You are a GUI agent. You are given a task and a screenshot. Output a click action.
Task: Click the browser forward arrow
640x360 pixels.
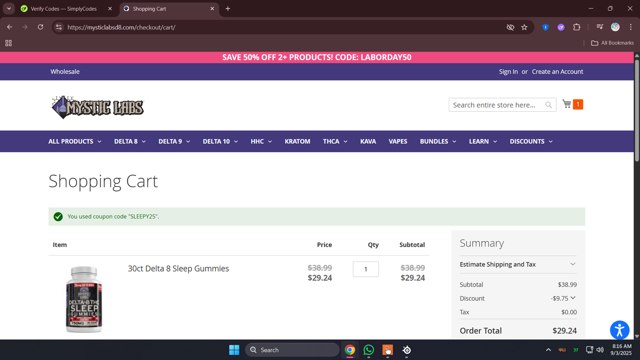(x=25, y=27)
